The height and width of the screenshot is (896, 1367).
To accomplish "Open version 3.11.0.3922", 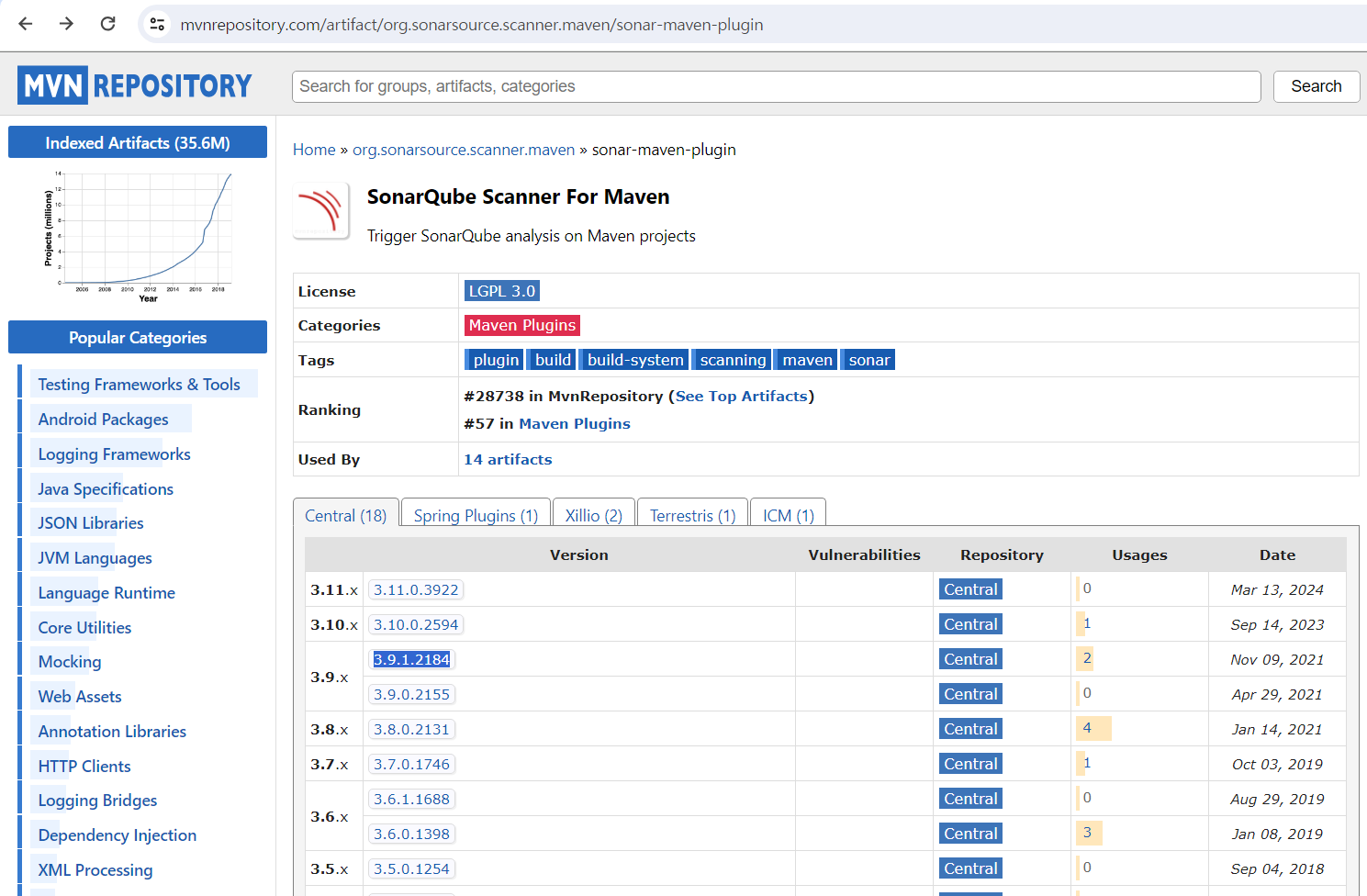I will (416, 589).
